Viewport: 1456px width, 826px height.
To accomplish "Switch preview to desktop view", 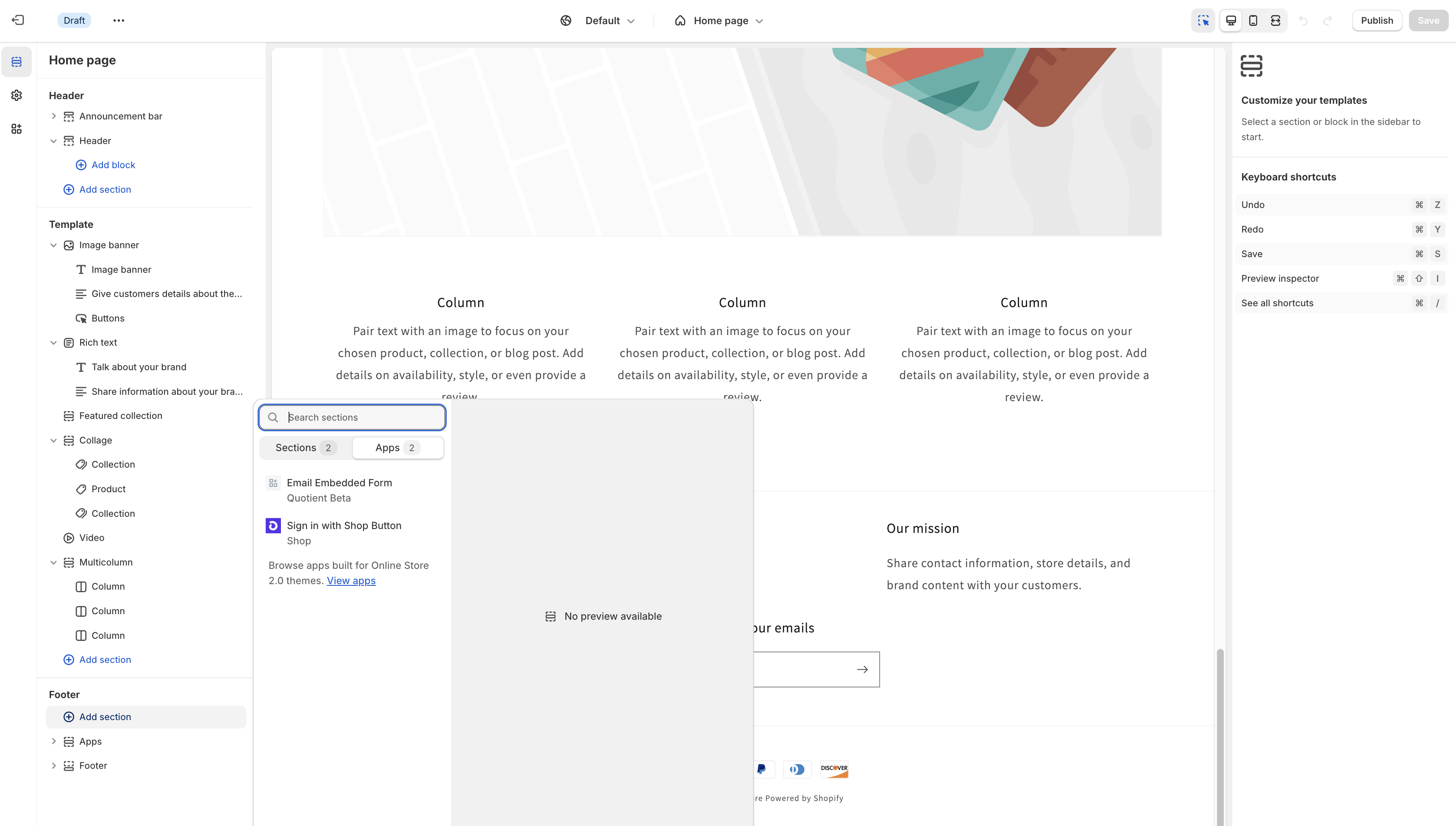I will [x=1230, y=20].
